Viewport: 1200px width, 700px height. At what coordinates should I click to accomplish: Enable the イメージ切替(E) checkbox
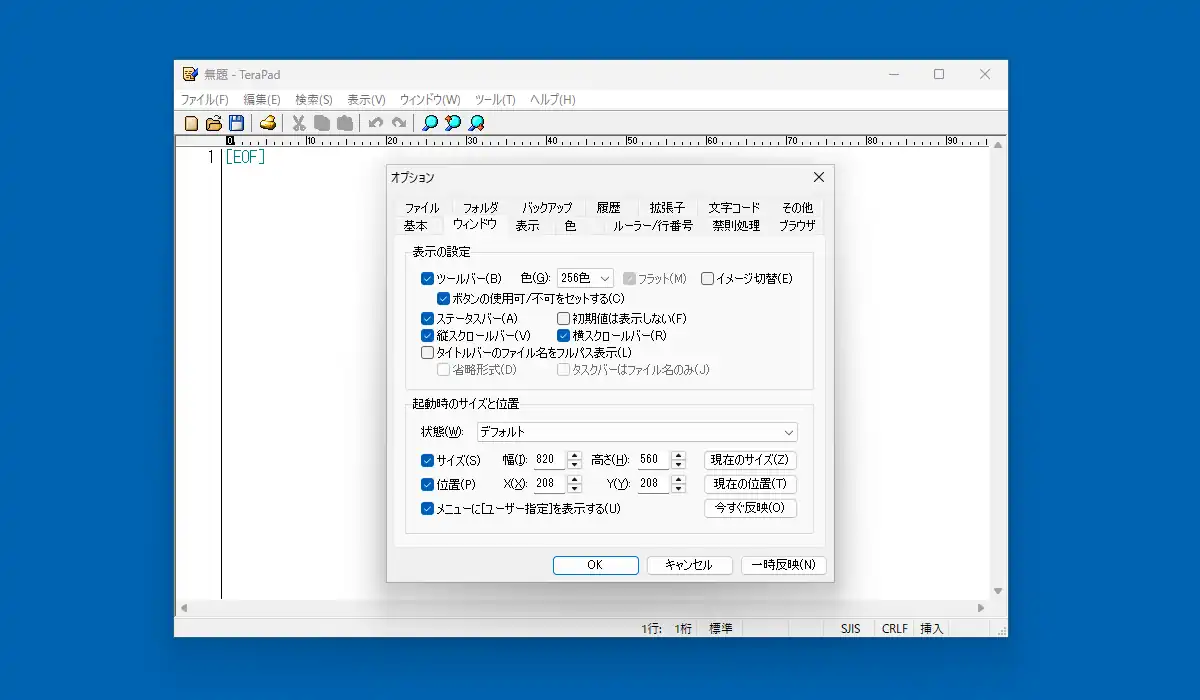(707, 279)
